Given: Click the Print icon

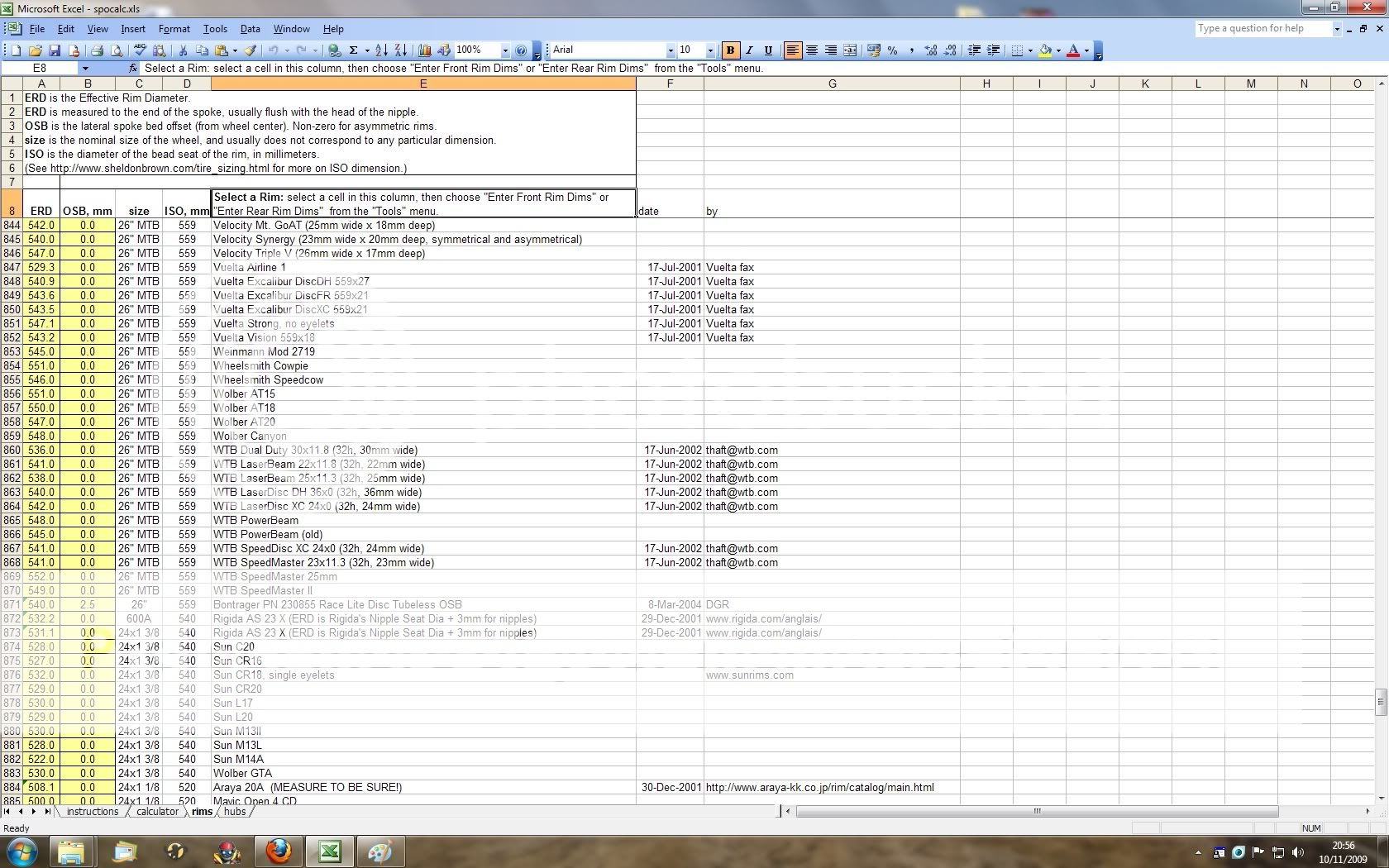Looking at the screenshot, I should tap(97, 50).
